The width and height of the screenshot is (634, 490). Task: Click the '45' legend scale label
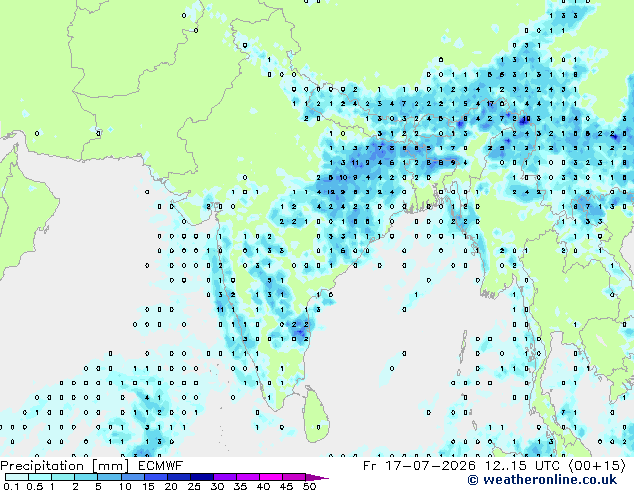[x=286, y=486]
